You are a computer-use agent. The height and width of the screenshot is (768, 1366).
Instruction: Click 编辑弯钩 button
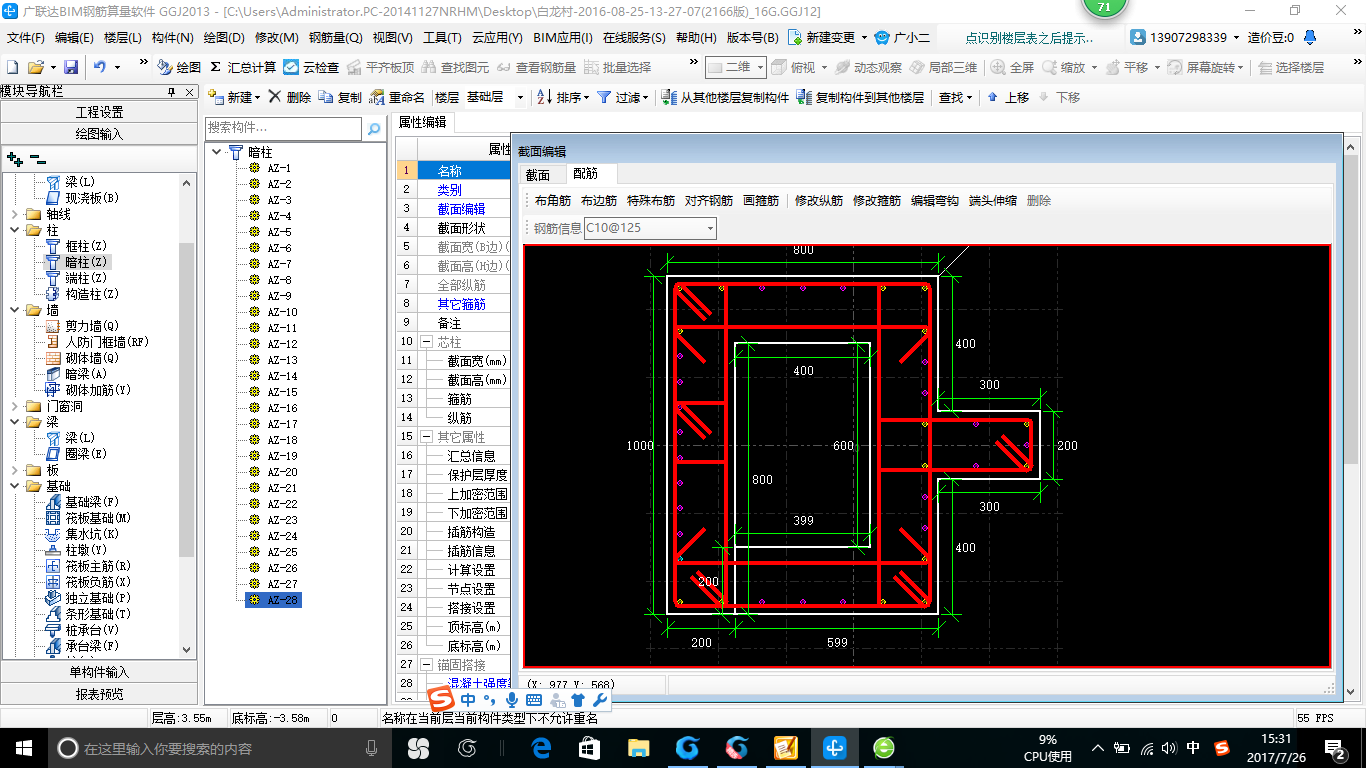pyautogui.click(x=934, y=201)
